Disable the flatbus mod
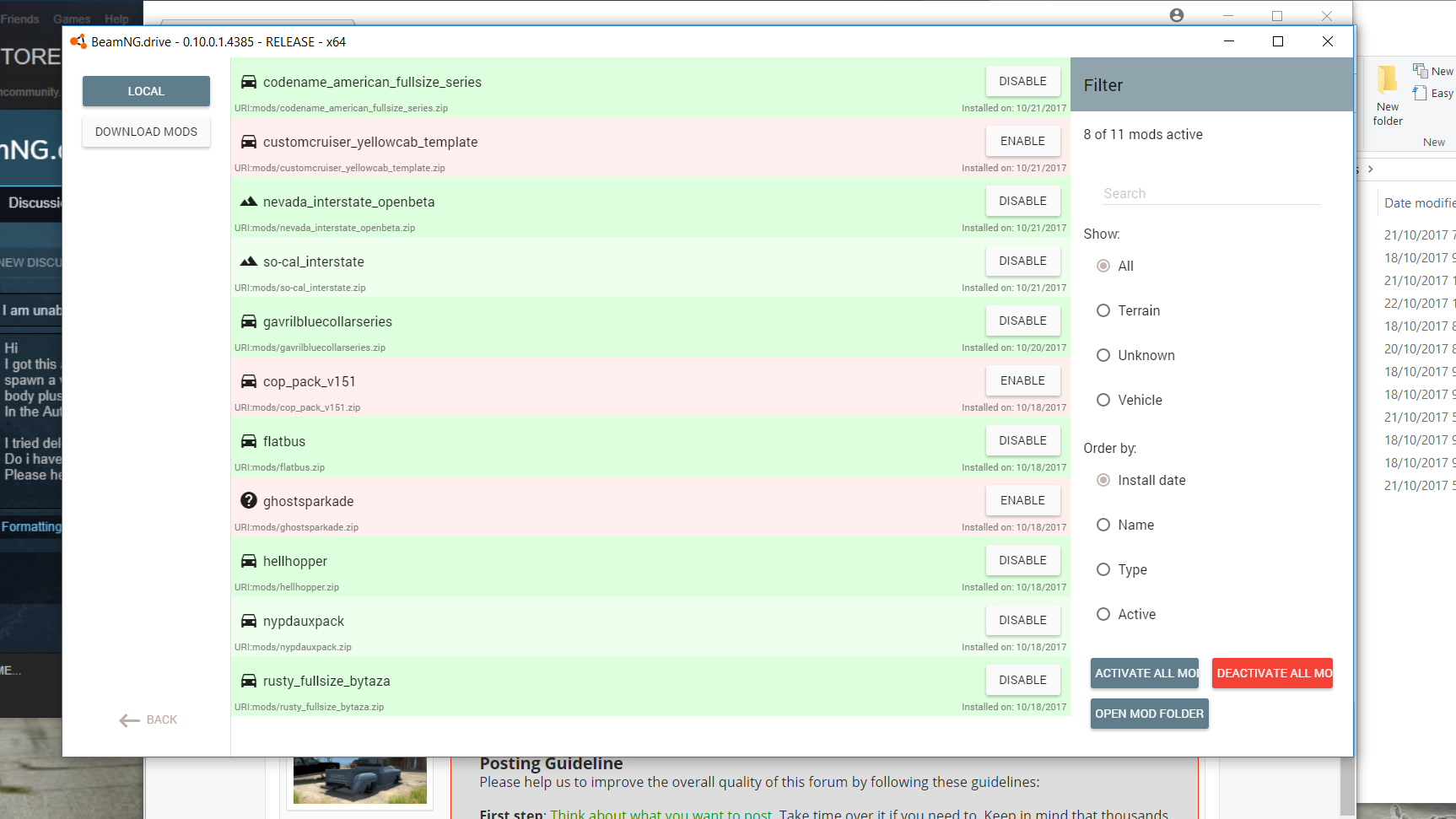The image size is (1456, 819). 1022,440
